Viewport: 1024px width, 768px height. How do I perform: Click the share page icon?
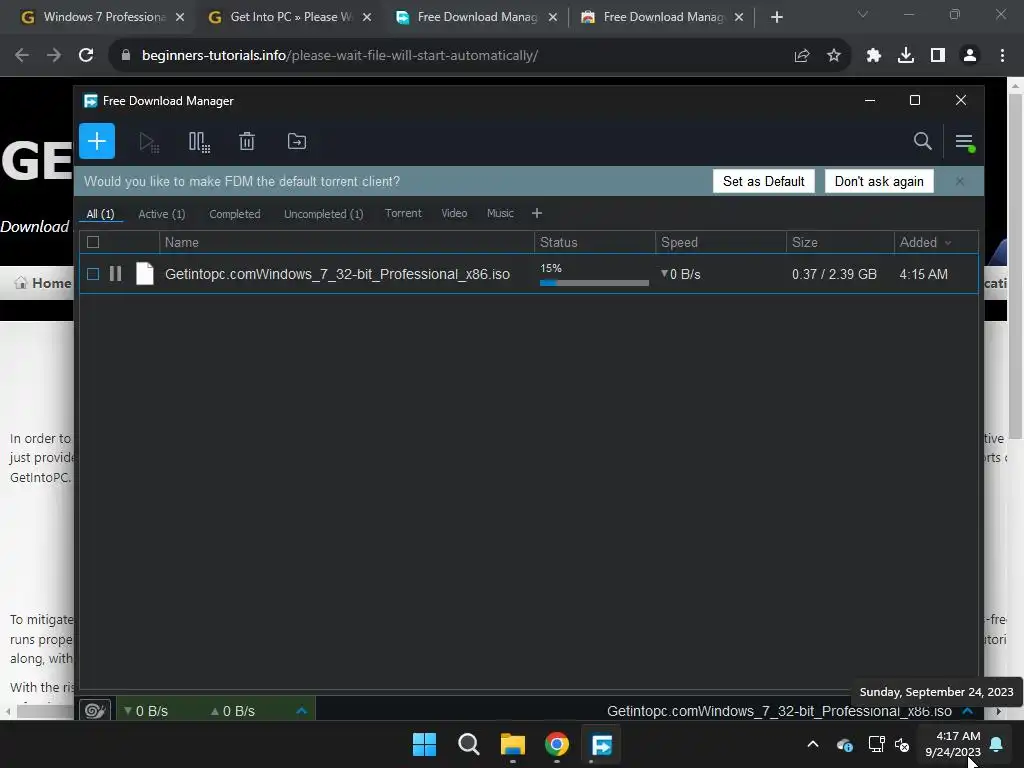point(801,56)
